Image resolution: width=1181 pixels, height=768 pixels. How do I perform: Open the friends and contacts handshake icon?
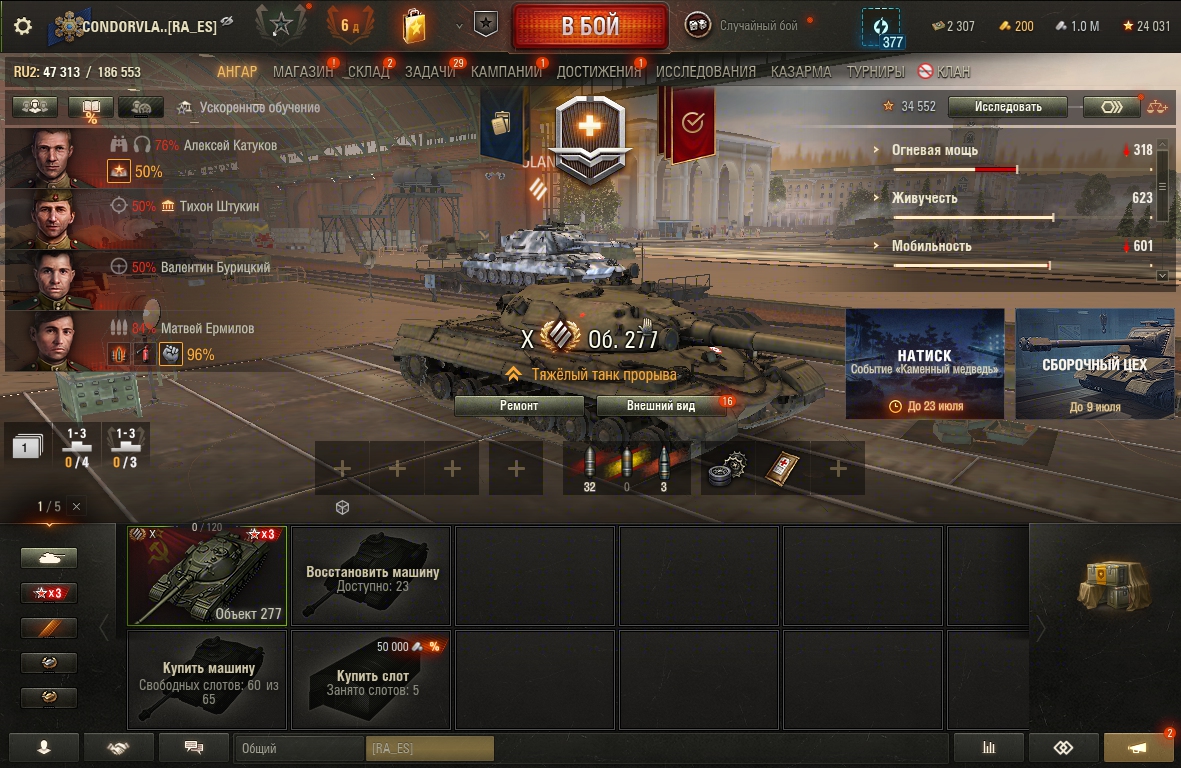pyautogui.click(x=118, y=748)
